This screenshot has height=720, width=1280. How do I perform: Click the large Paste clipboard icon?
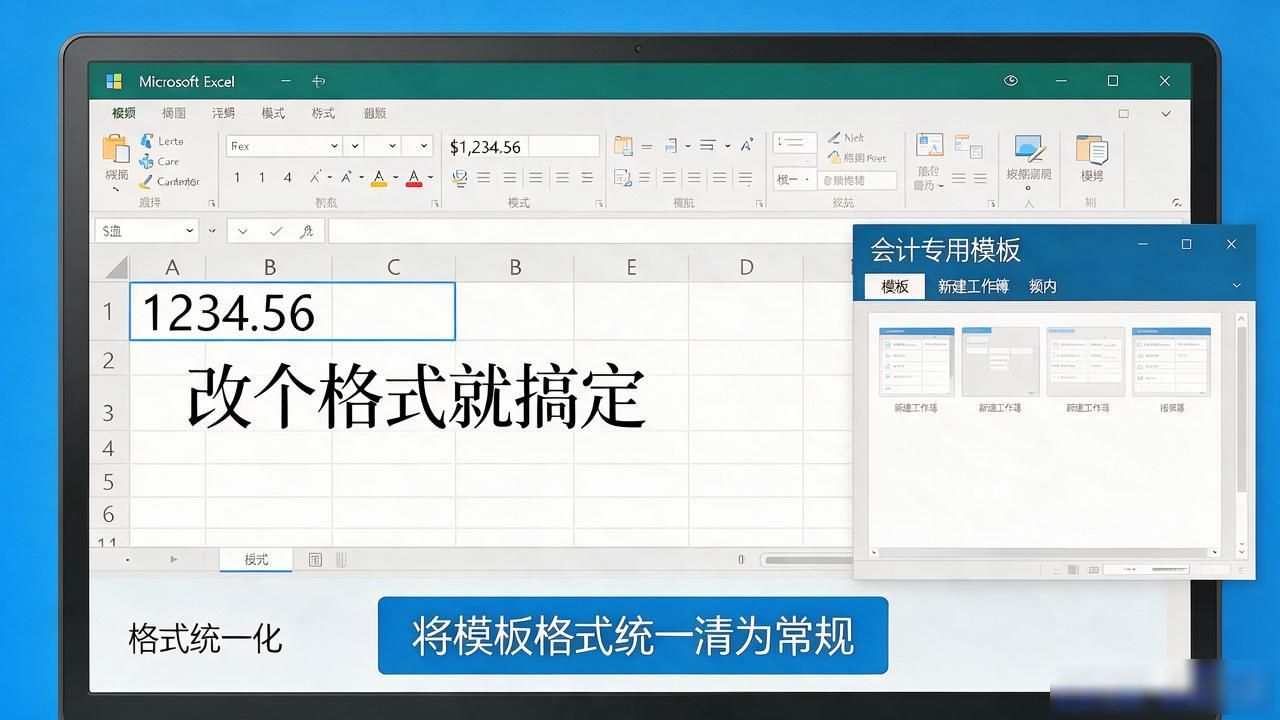116,148
